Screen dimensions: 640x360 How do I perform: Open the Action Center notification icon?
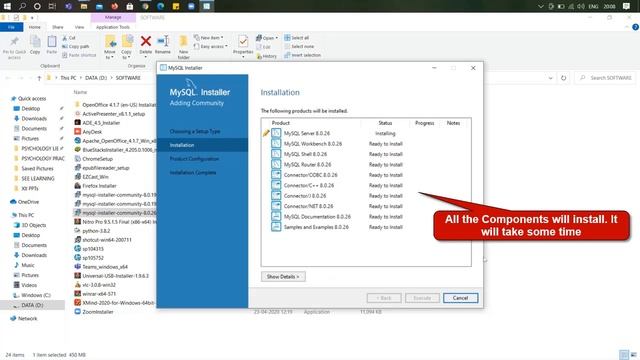627,6
